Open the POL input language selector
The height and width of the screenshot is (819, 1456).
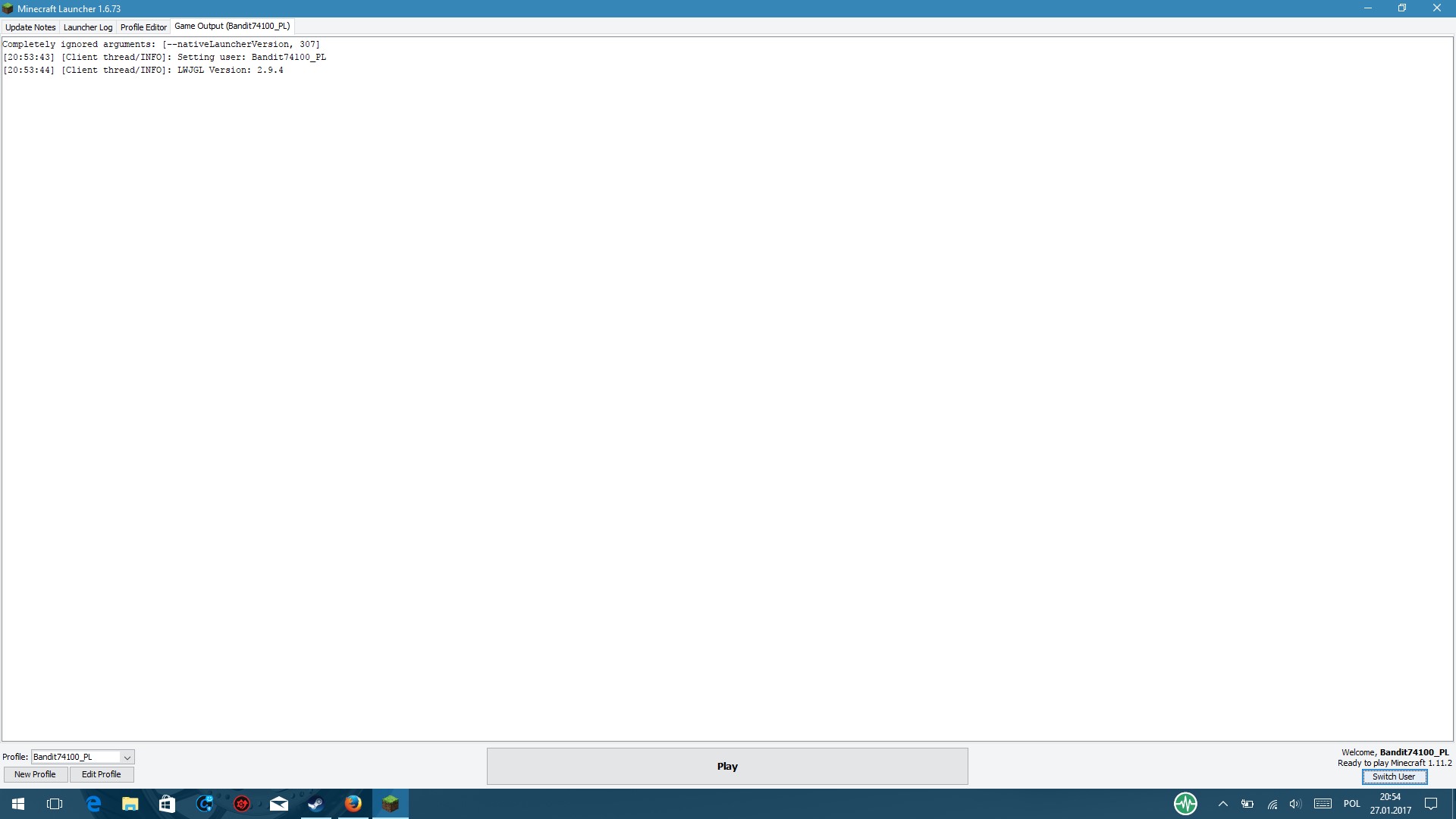[1351, 804]
